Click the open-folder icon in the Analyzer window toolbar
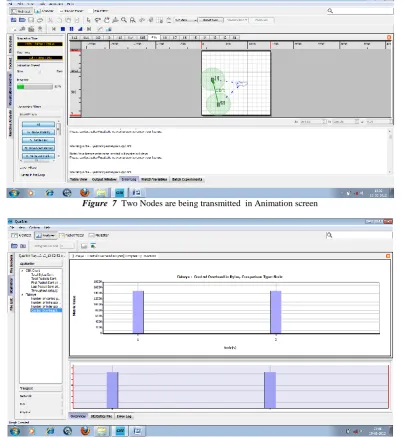Screen dimensions: 408x438 click(x=14, y=246)
